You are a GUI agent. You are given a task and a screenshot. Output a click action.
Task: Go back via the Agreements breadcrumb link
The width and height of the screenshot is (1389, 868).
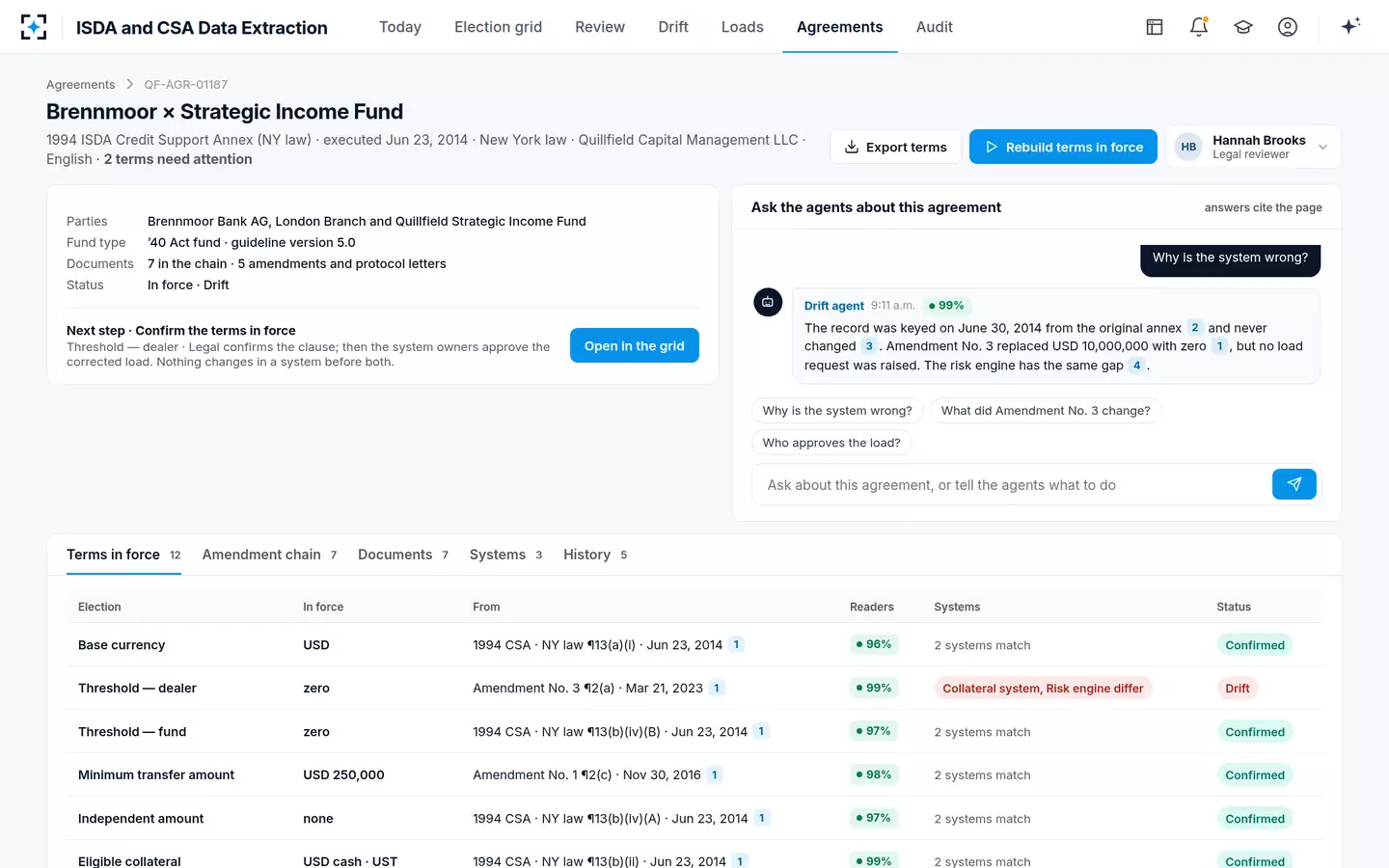pyautogui.click(x=80, y=85)
